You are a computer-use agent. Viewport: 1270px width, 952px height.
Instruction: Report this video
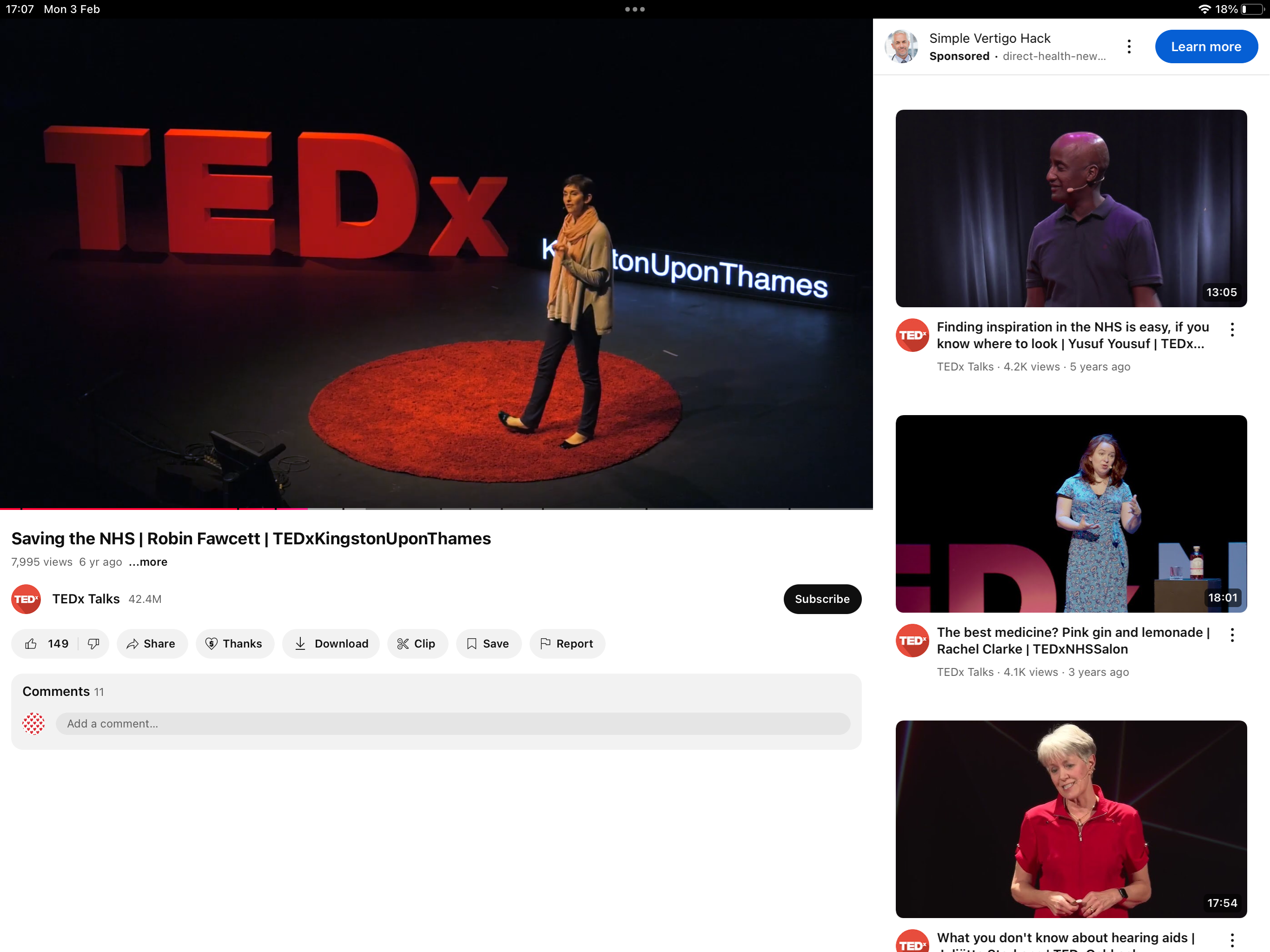567,644
